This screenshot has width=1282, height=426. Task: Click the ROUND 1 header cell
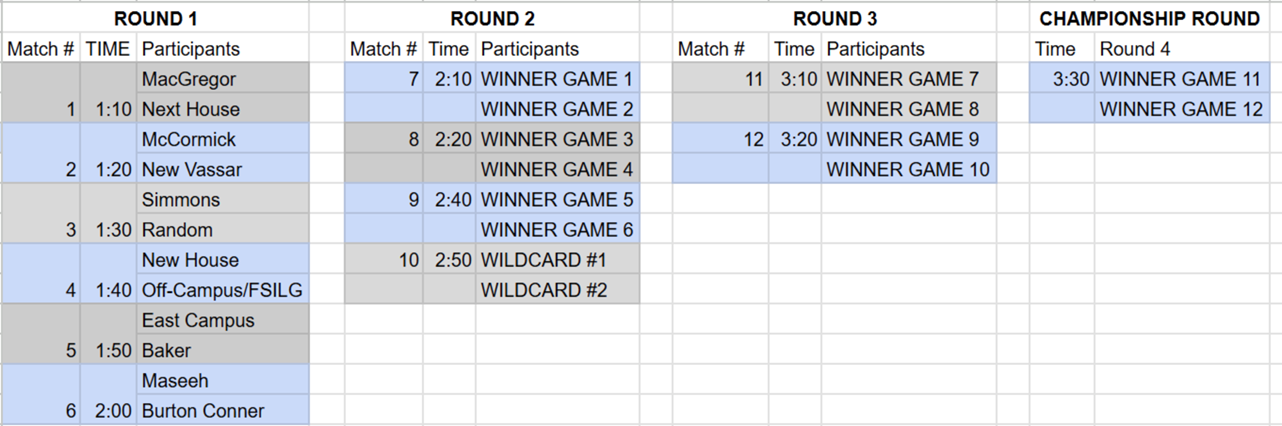(x=155, y=18)
